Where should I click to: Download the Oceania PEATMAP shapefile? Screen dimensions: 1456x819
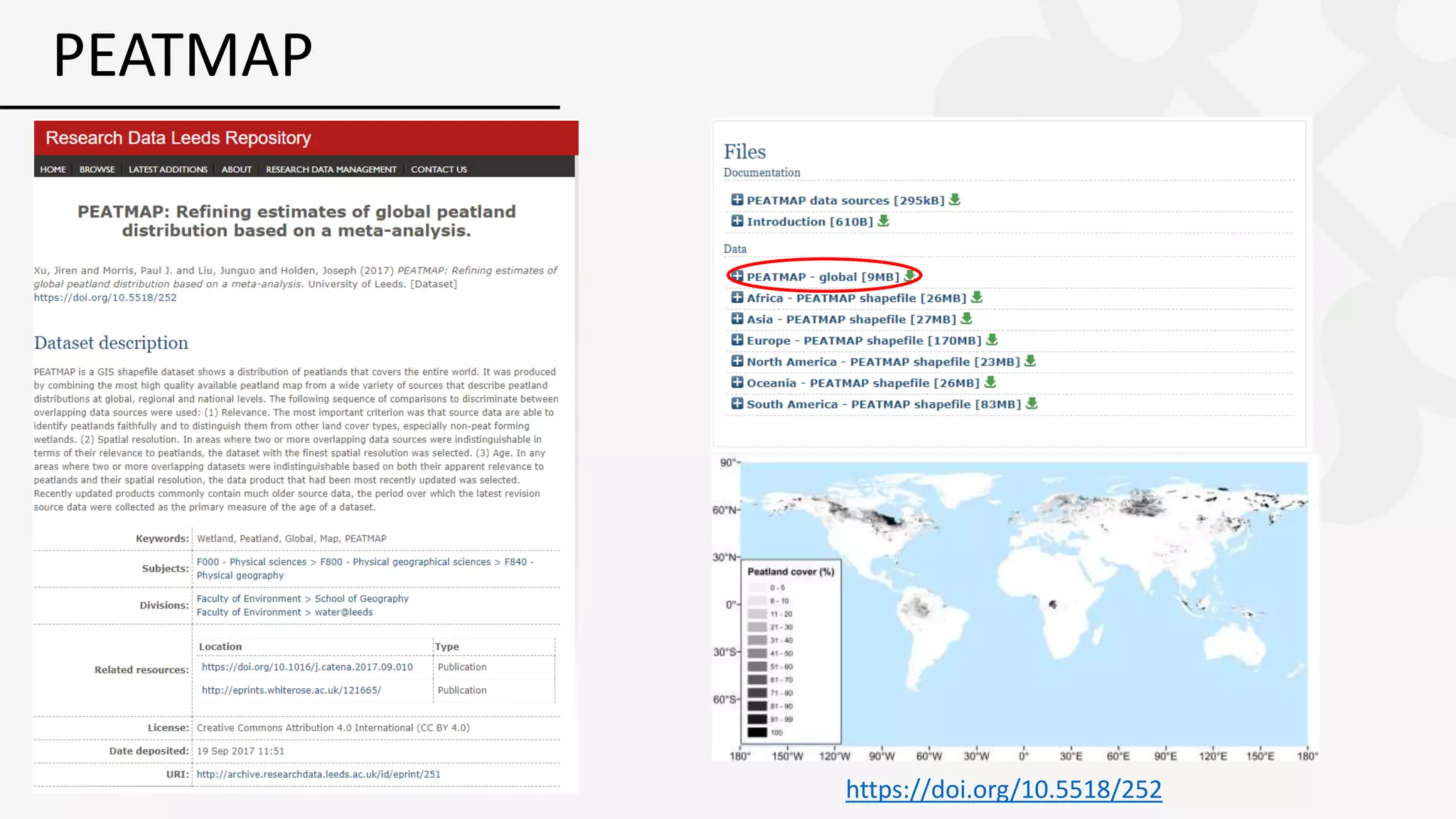point(990,382)
